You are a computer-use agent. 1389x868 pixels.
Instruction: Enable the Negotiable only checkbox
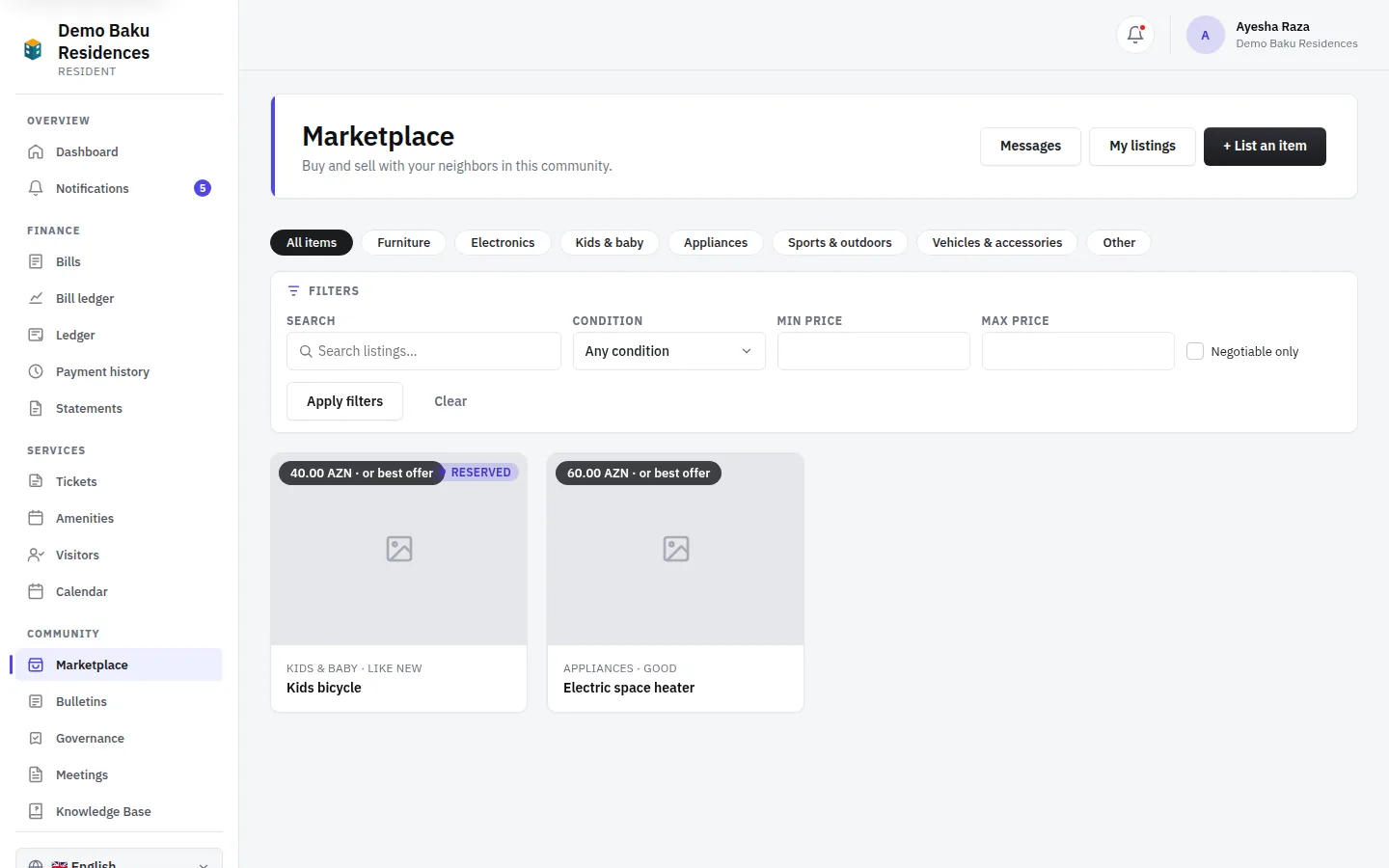point(1195,351)
